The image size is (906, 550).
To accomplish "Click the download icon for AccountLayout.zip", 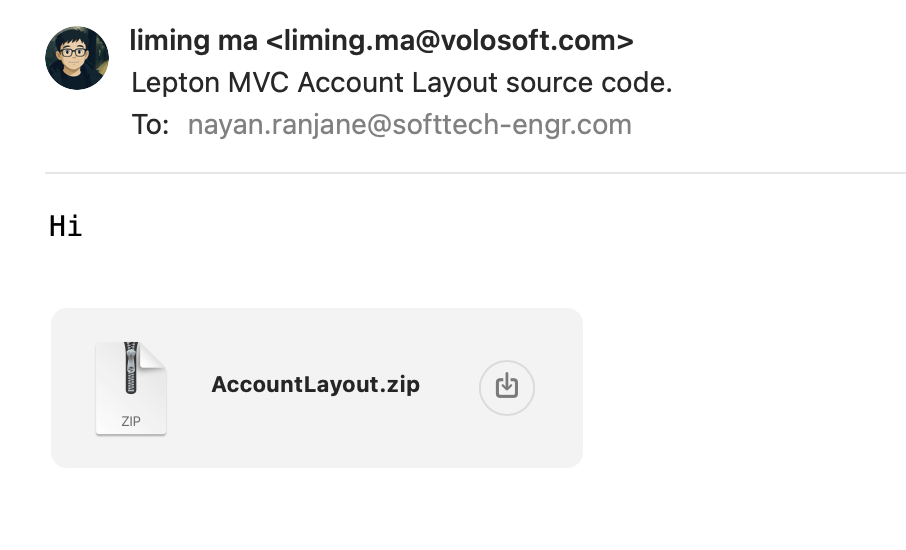I will [x=507, y=386].
